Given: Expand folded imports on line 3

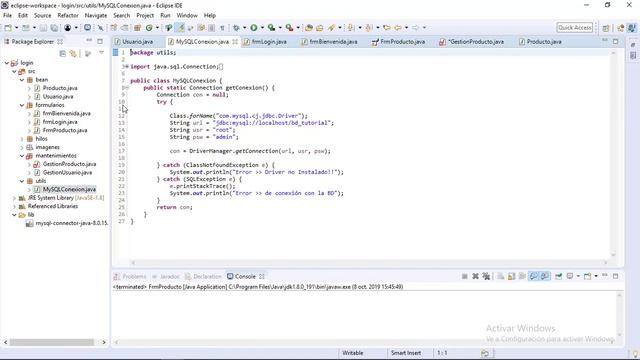Looking at the screenshot, I should (x=127, y=67).
